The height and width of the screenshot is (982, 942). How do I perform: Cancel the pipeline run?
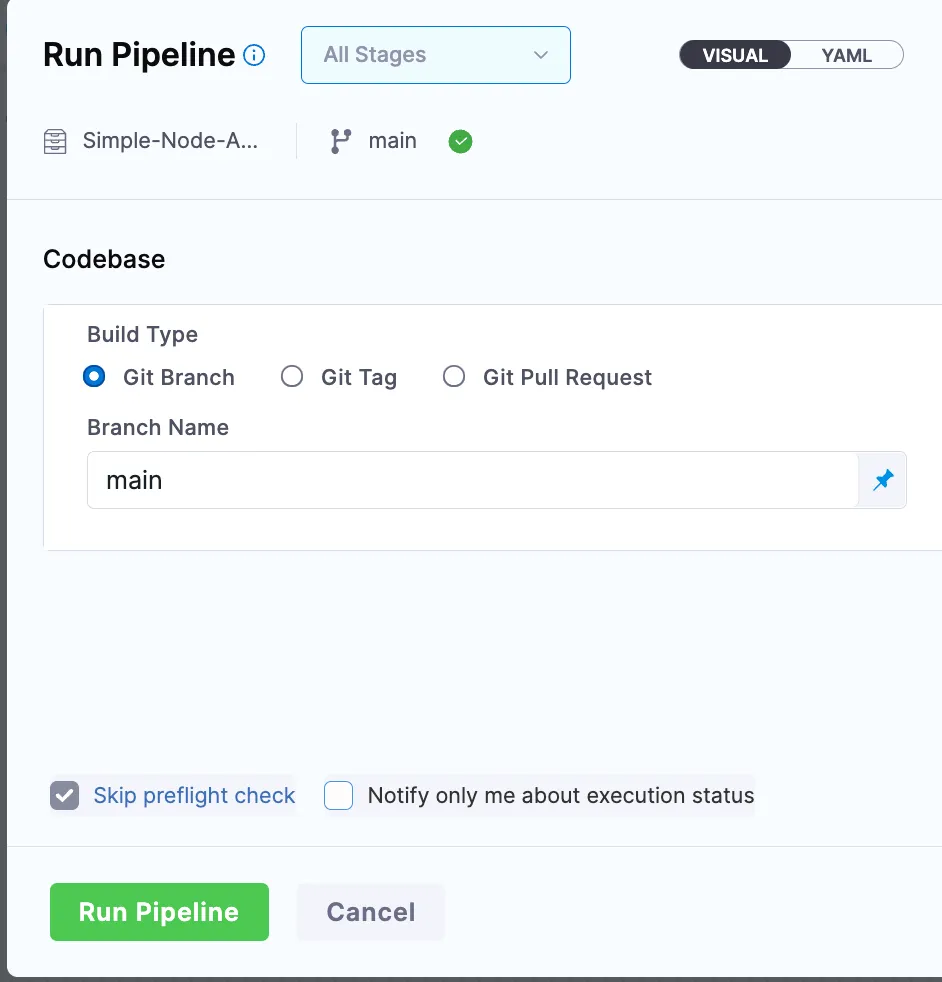[370, 911]
